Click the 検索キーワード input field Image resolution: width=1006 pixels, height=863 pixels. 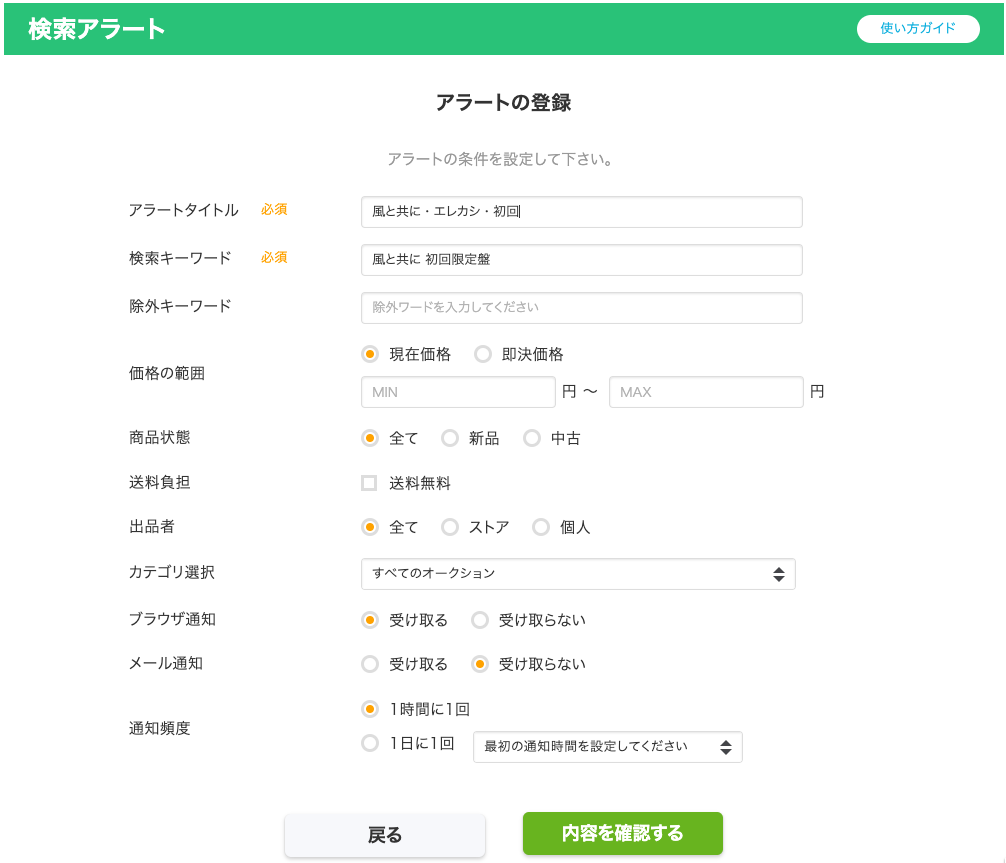[581, 260]
